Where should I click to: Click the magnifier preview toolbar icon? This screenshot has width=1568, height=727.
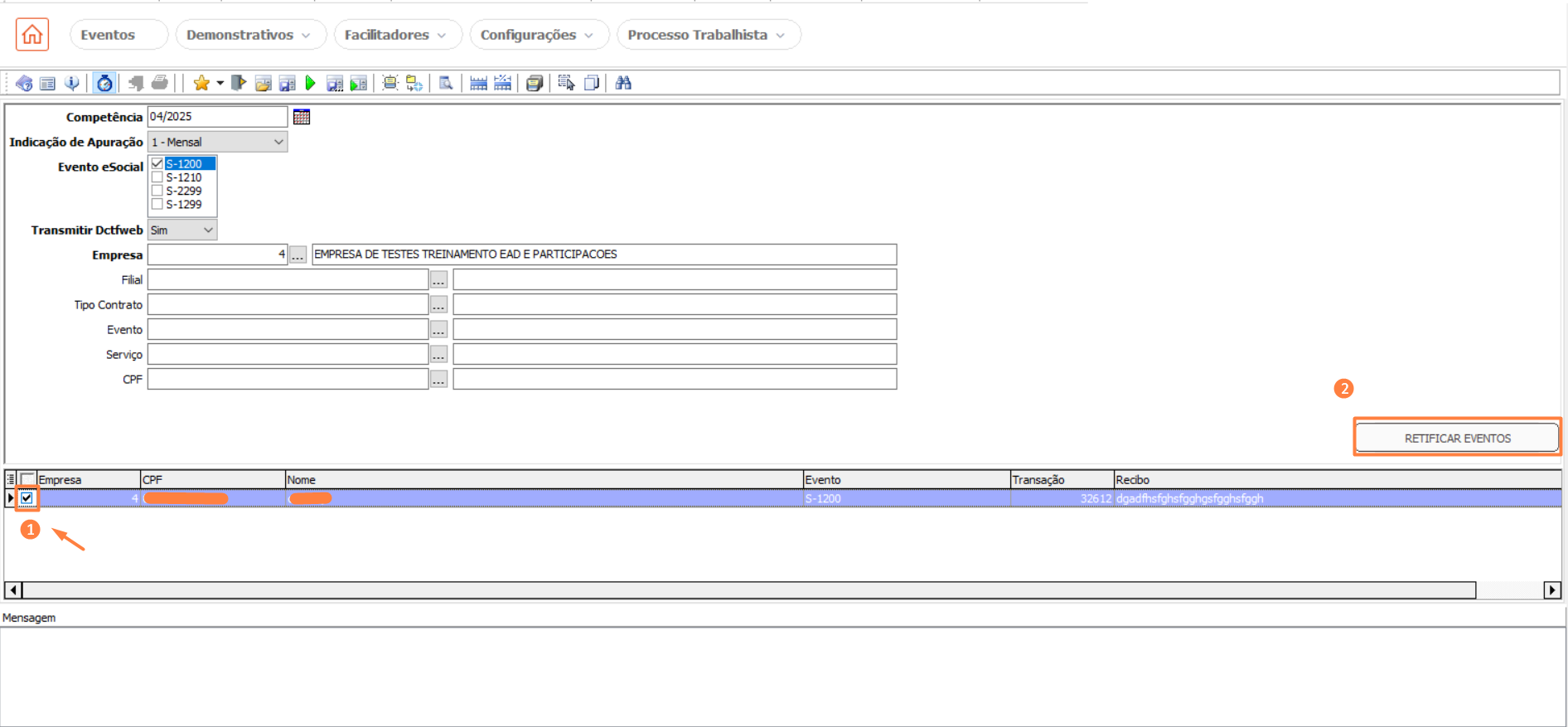click(446, 83)
